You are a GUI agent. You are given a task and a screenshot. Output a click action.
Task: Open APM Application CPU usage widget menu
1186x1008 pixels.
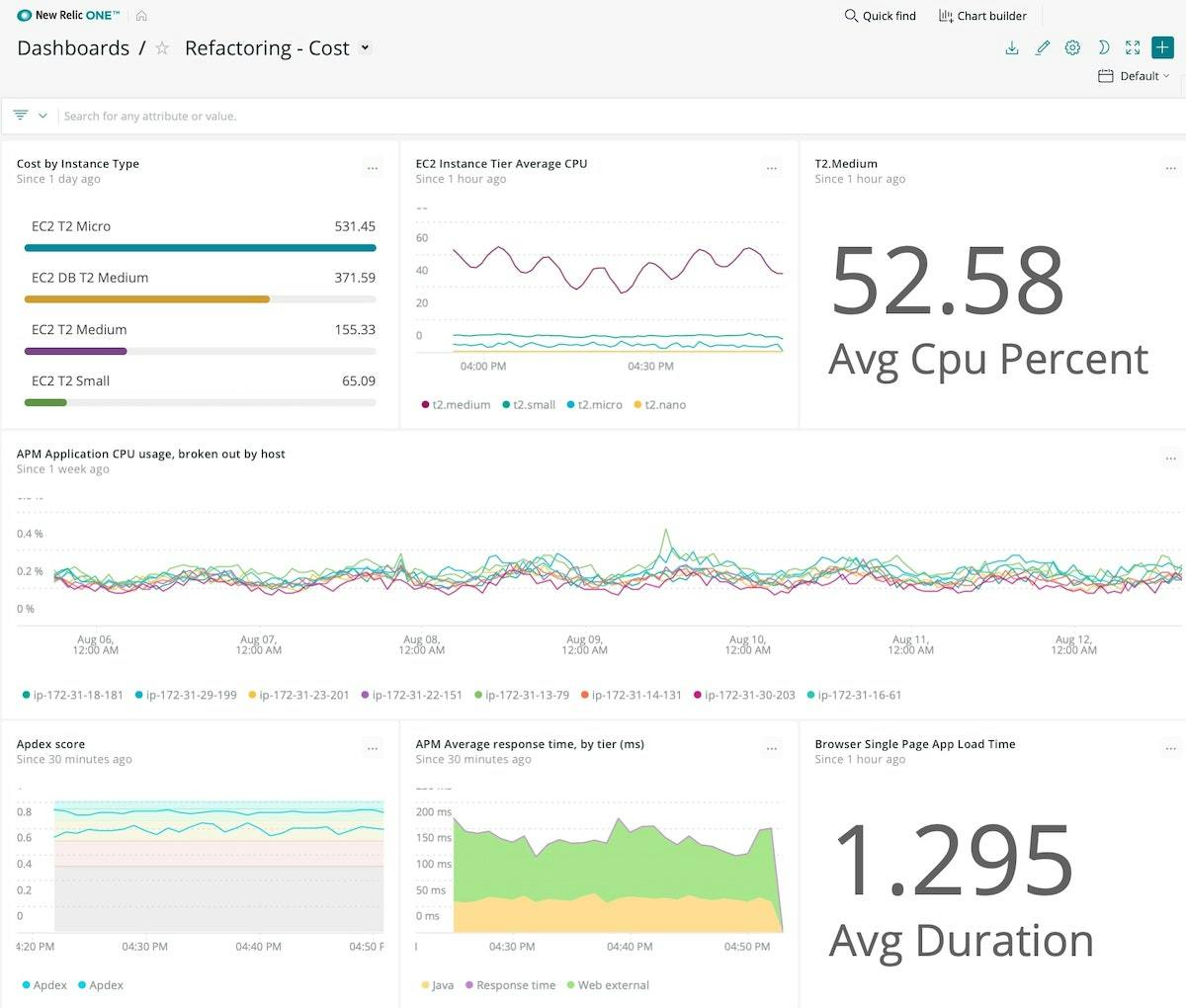[1171, 459]
